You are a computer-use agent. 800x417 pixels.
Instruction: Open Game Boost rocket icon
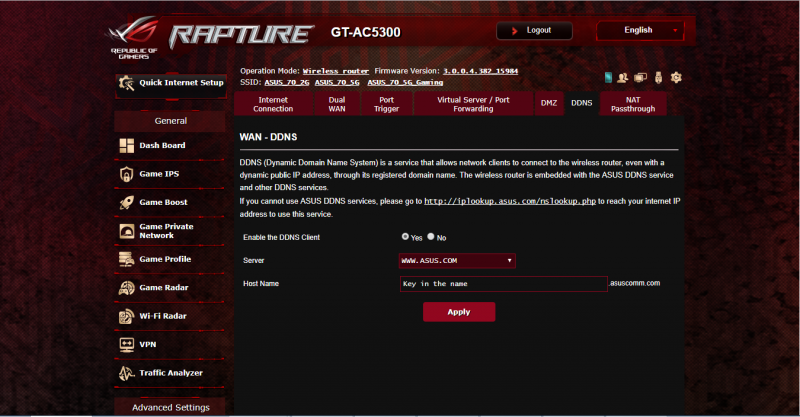point(126,202)
